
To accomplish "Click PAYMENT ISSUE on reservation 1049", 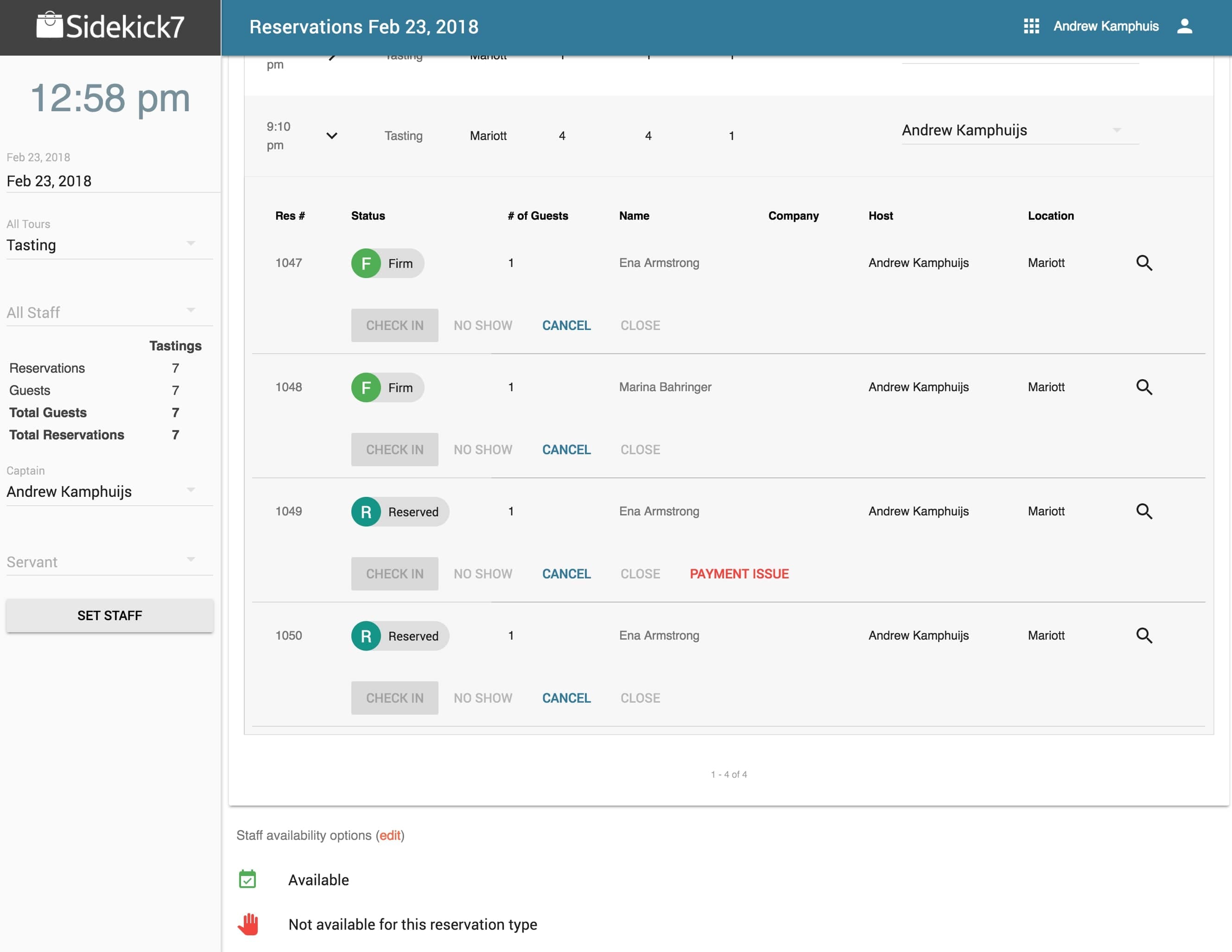I will click(x=740, y=574).
